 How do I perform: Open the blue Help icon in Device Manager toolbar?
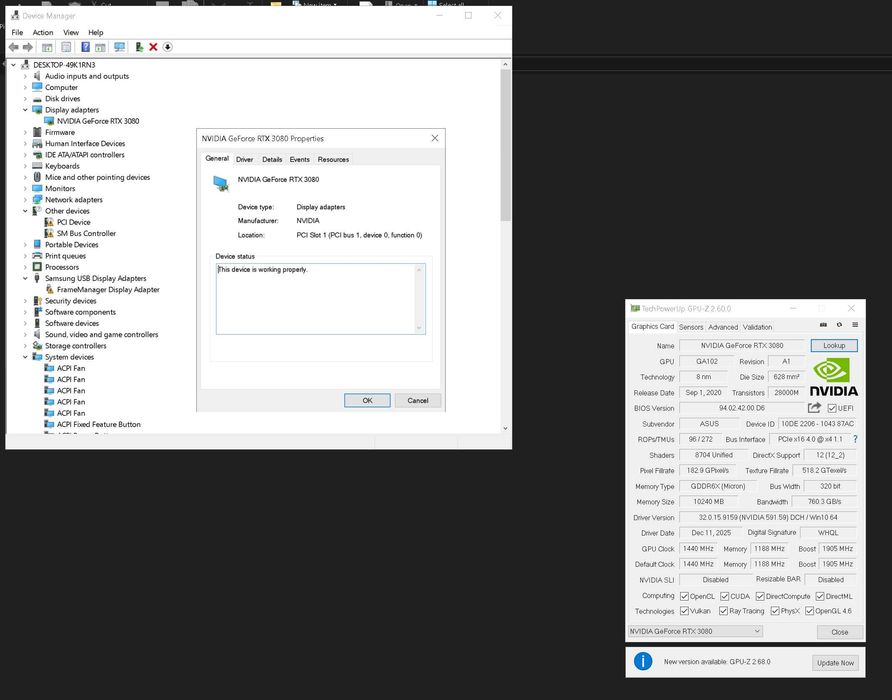[85, 47]
